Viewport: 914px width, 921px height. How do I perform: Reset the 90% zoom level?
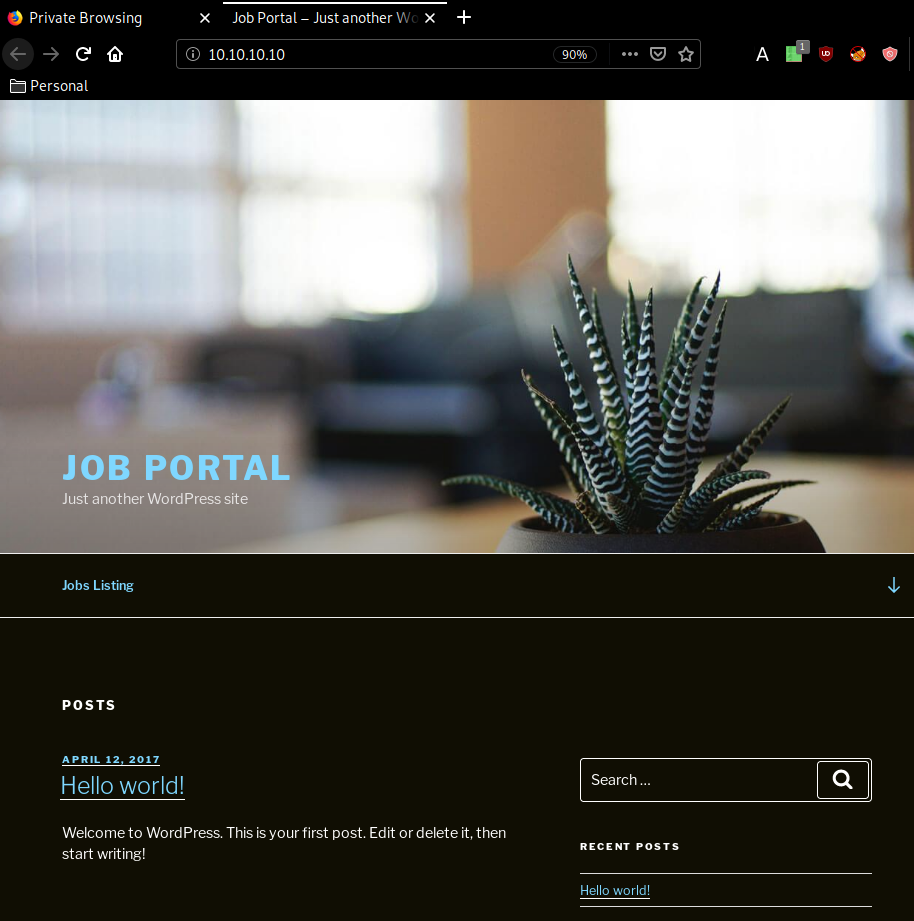tap(574, 55)
